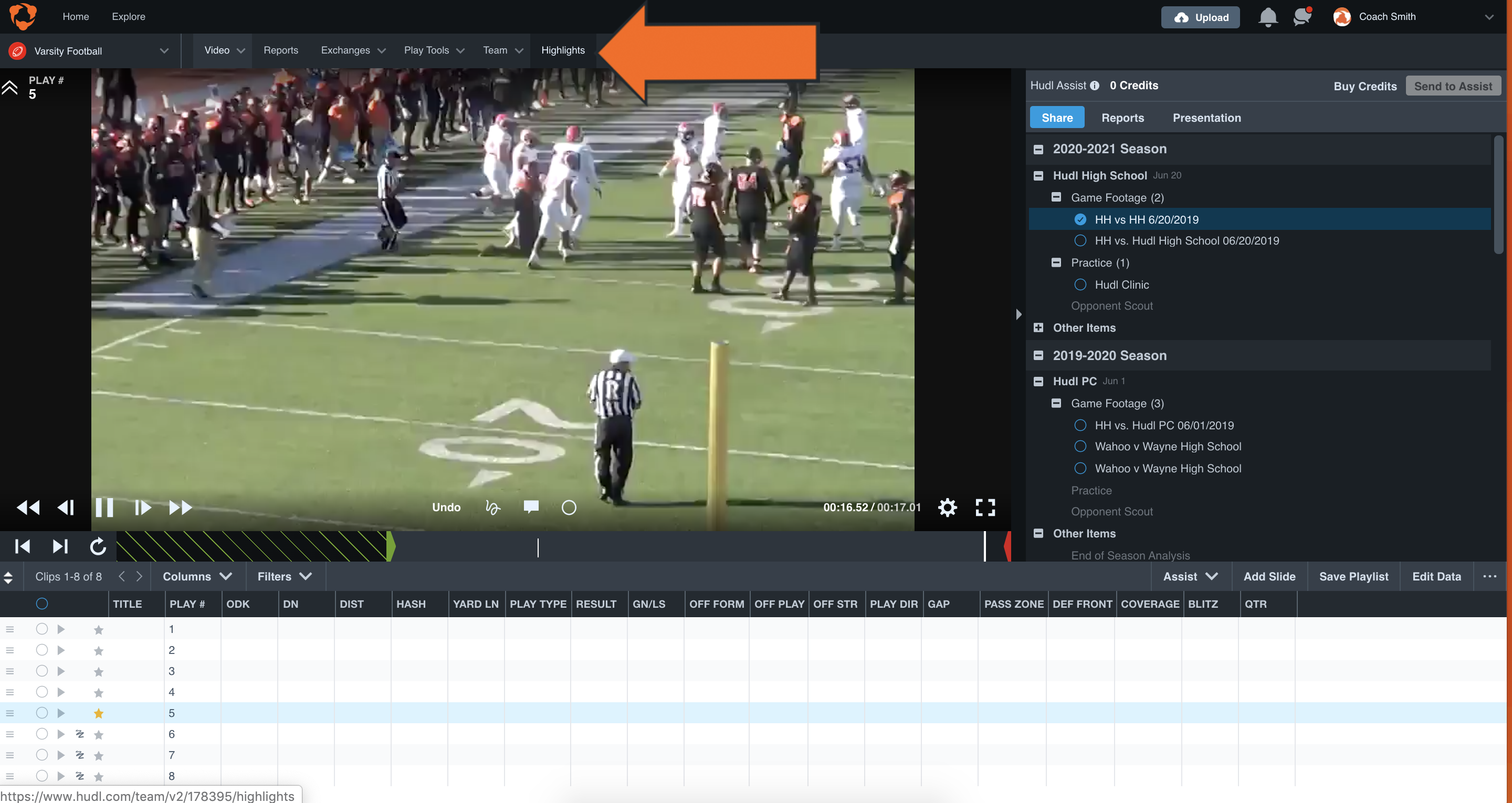Unstar clip number 5
The image size is (1512, 803).
pyautogui.click(x=98, y=713)
